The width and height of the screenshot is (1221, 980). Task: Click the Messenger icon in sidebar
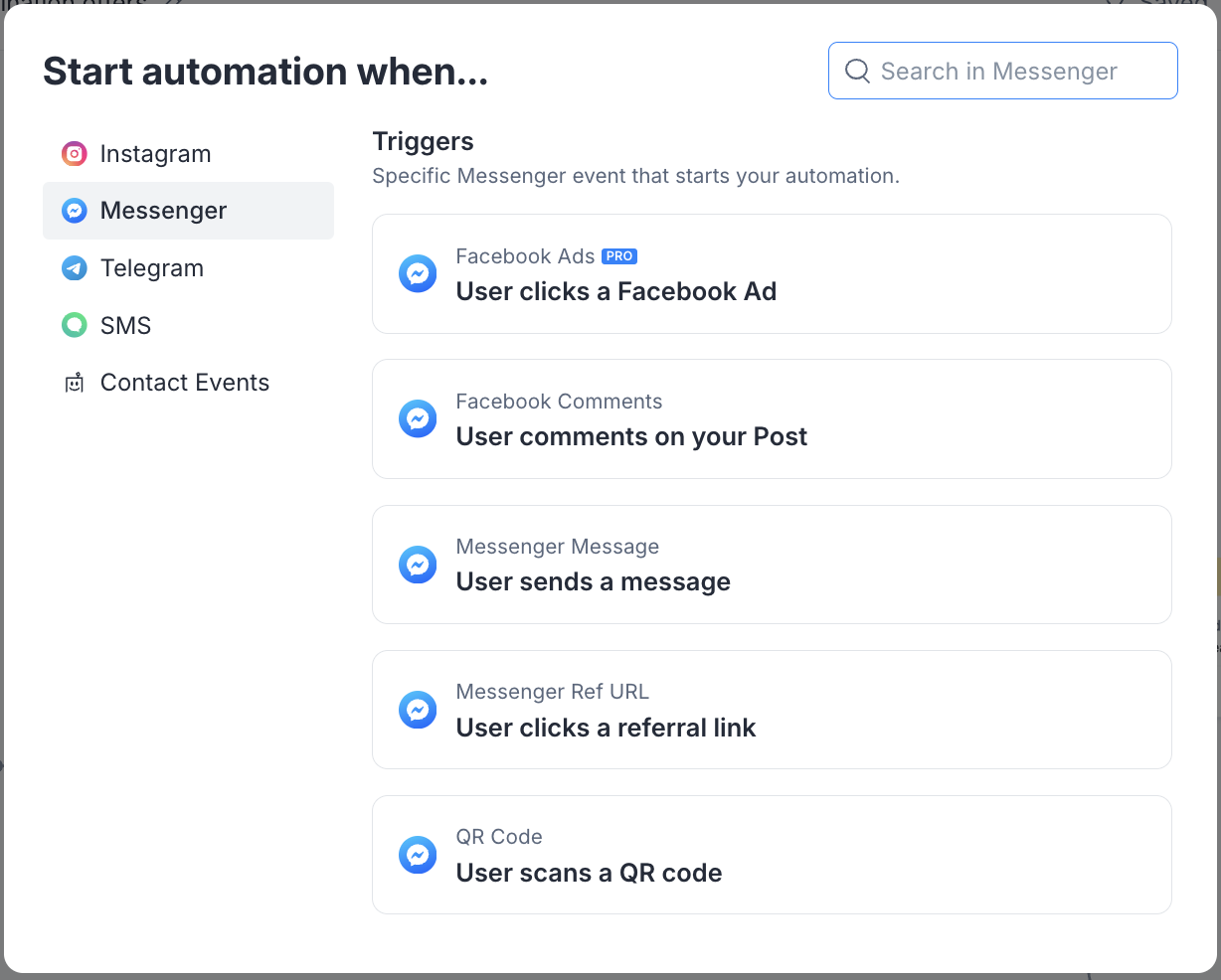tap(75, 211)
